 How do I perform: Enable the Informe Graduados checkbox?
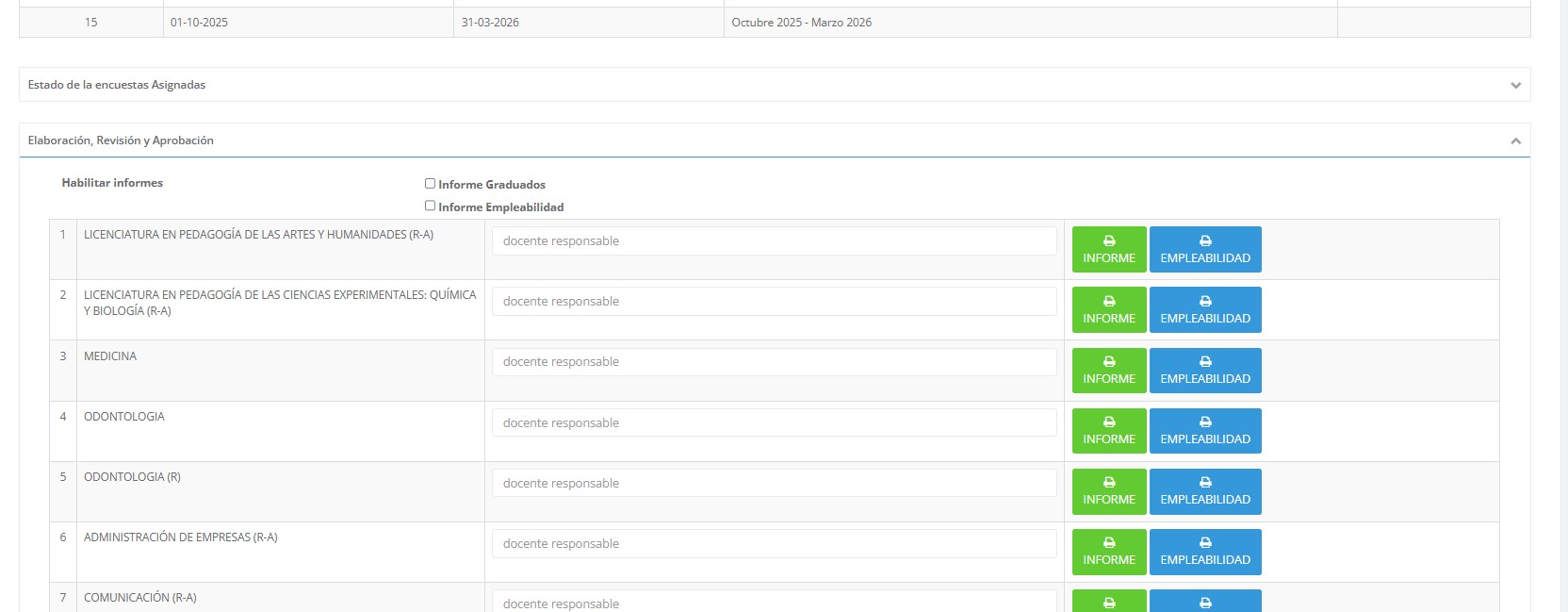[x=430, y=184]
